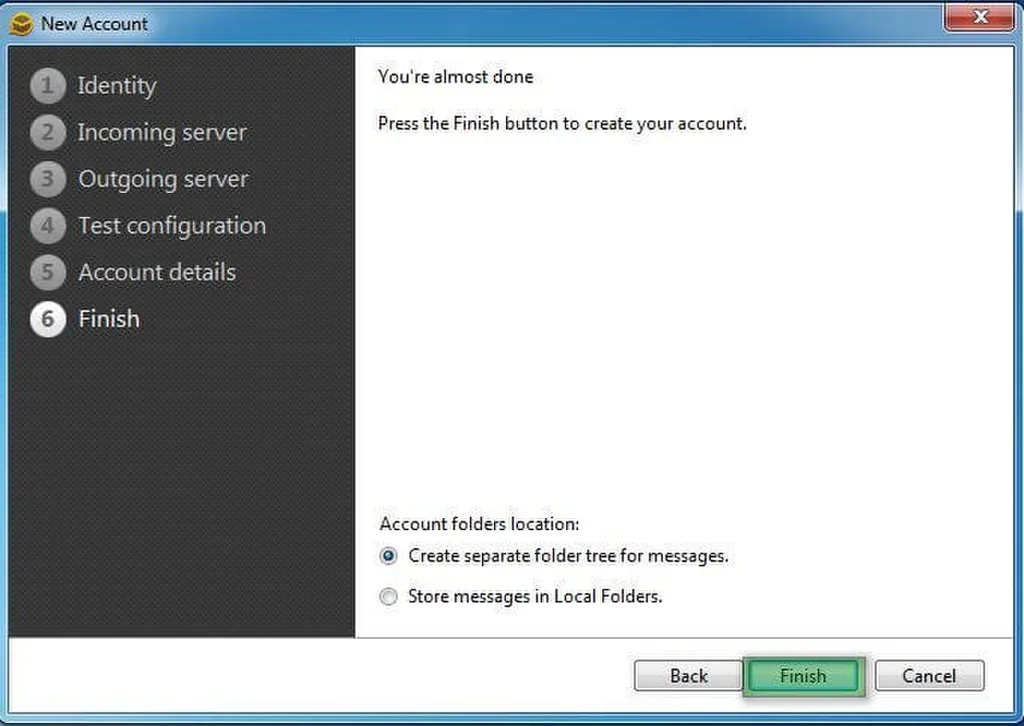Open the Test configuration step
The image size is (1024, 726).
click(172, 226)
